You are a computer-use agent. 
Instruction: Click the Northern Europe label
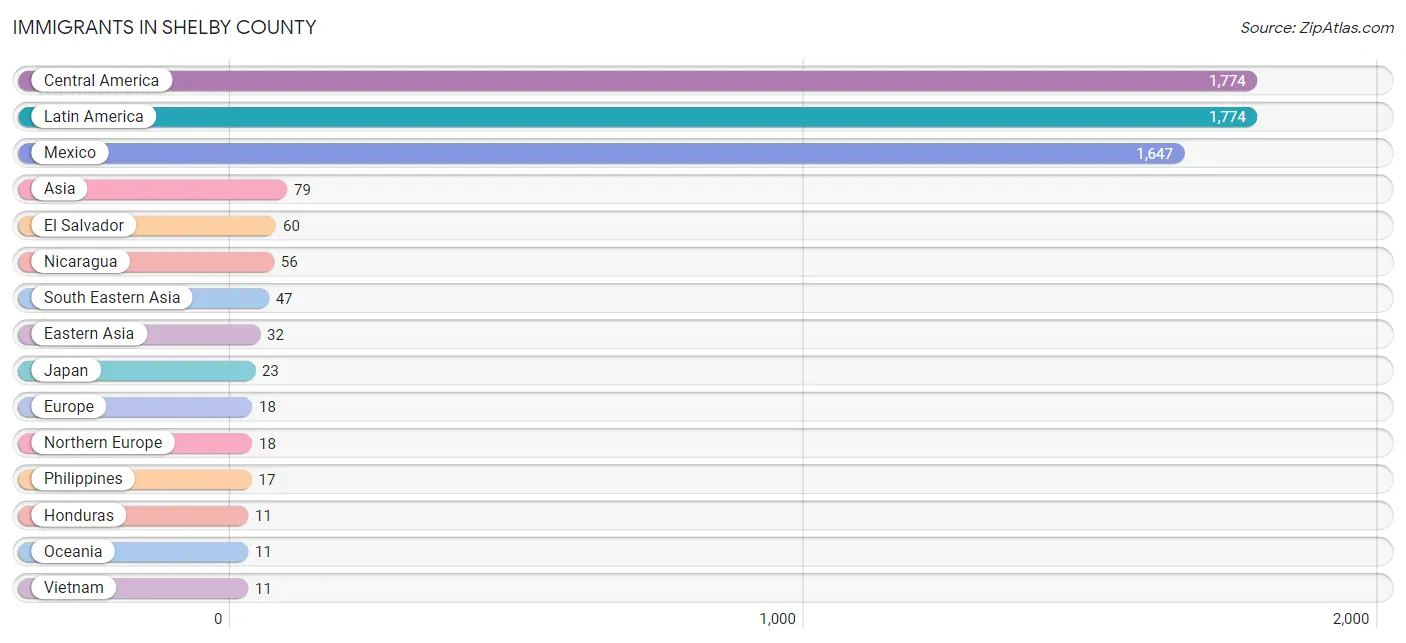pyautogui.click(x=103, y=443)
